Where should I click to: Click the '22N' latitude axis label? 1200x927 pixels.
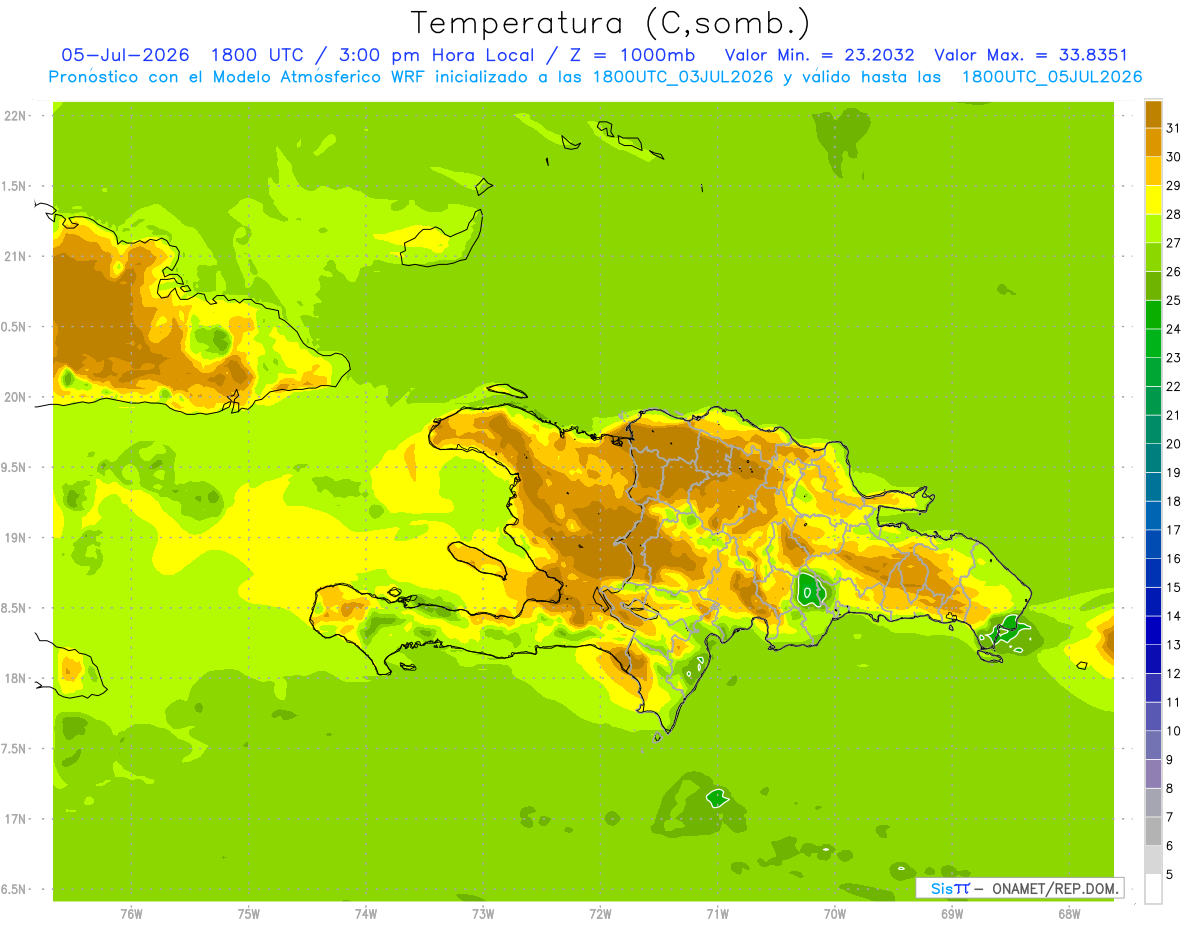14,116
